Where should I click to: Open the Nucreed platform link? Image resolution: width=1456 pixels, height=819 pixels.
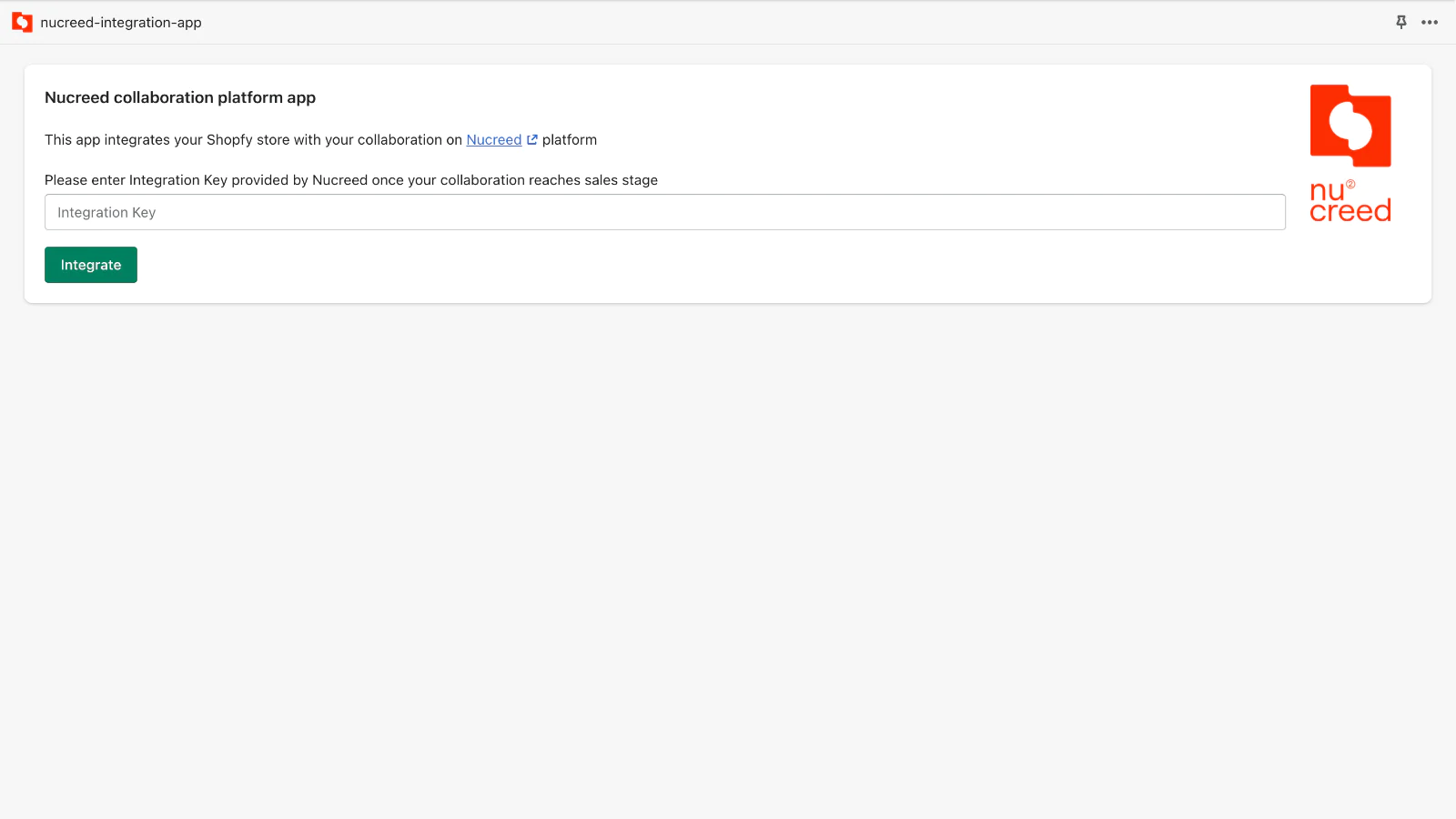(494, 140)
